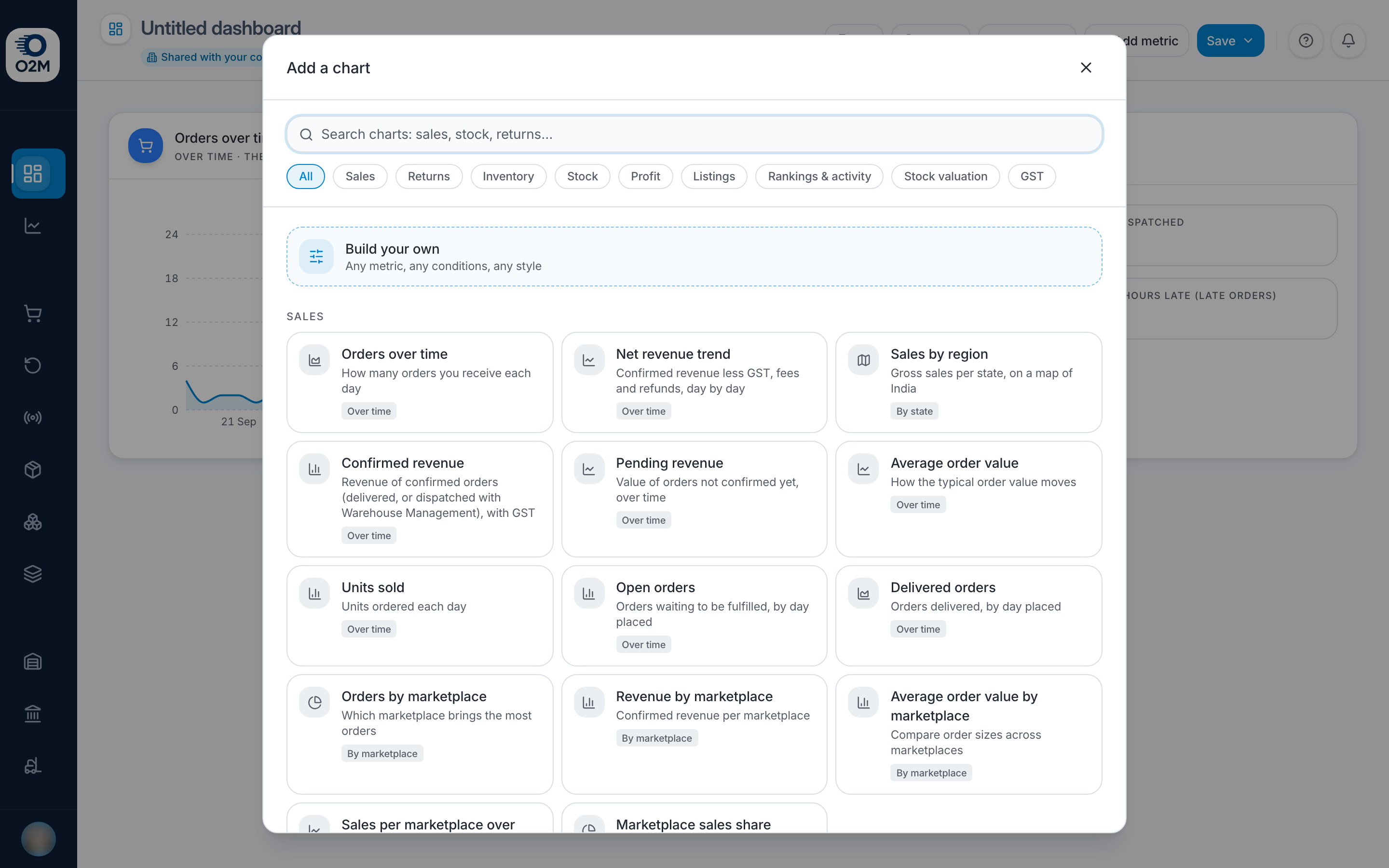1389x868 pixels.
Task: Add the Net revenue trend chart
Action: 694,382
